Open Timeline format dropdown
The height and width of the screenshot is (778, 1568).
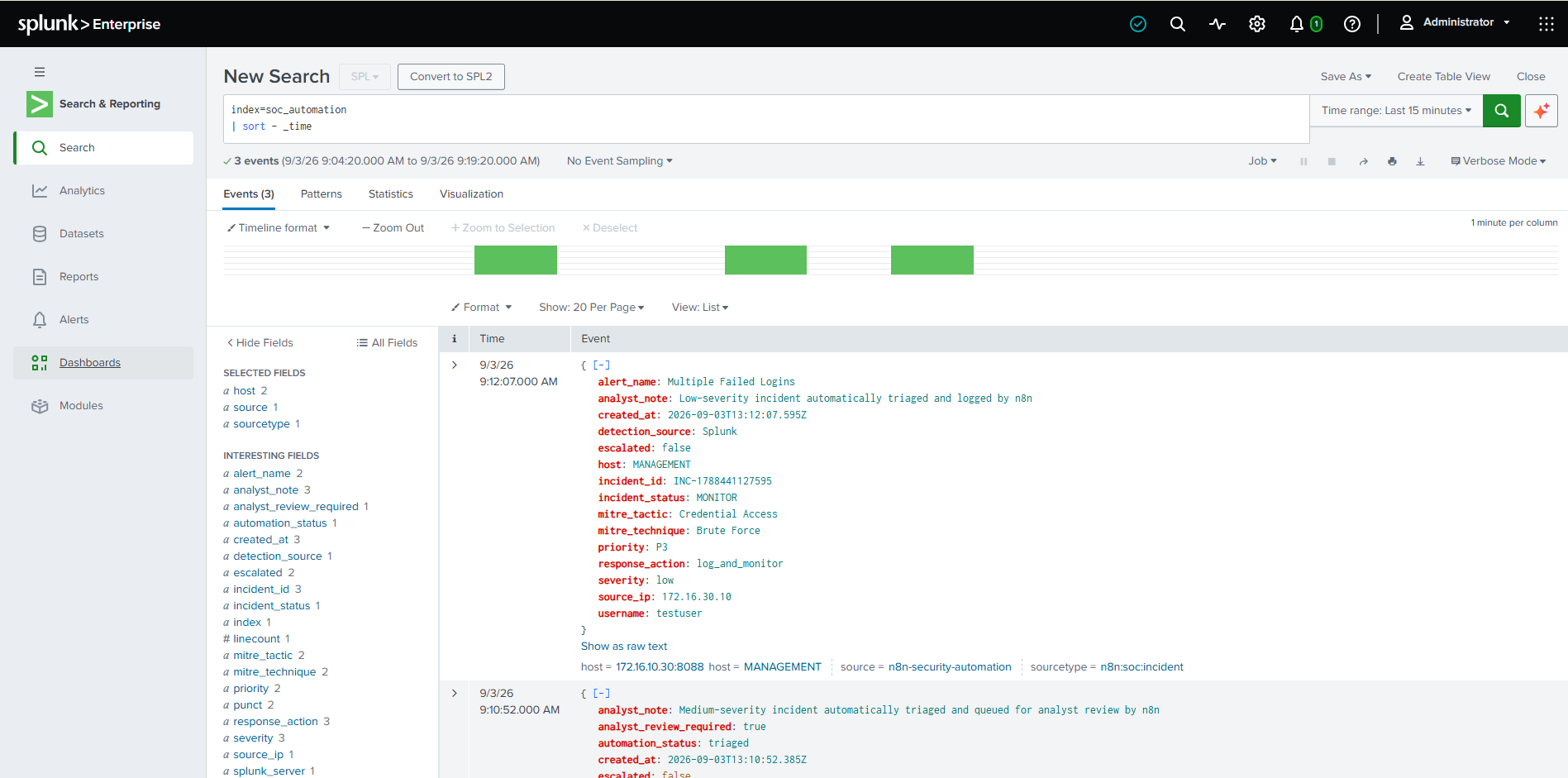(279, 228)
